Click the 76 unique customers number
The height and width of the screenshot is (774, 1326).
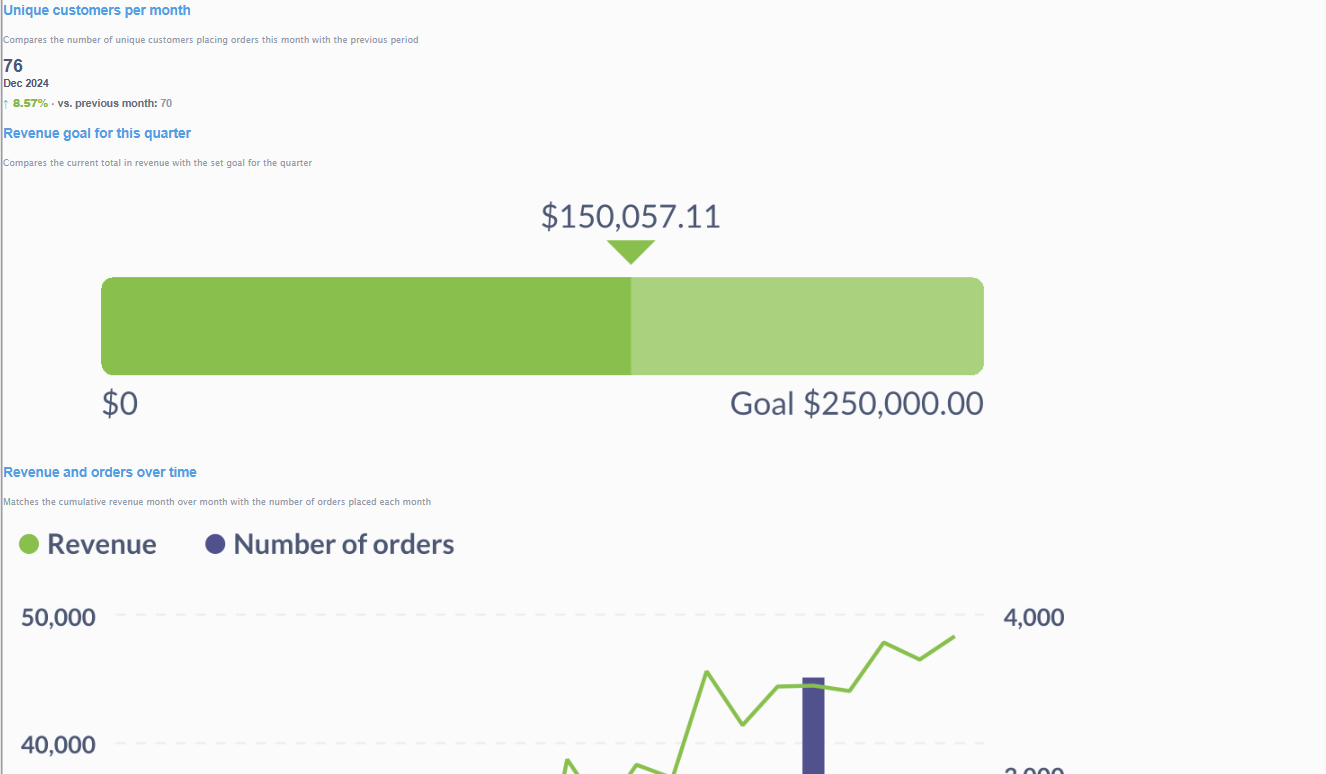(13, 66)
